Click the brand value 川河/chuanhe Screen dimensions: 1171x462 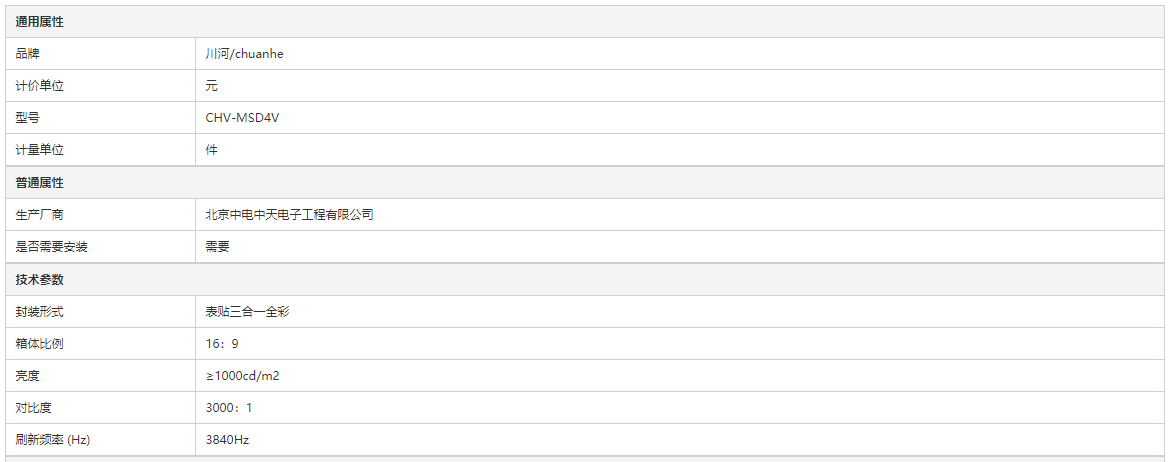point(244,54)
